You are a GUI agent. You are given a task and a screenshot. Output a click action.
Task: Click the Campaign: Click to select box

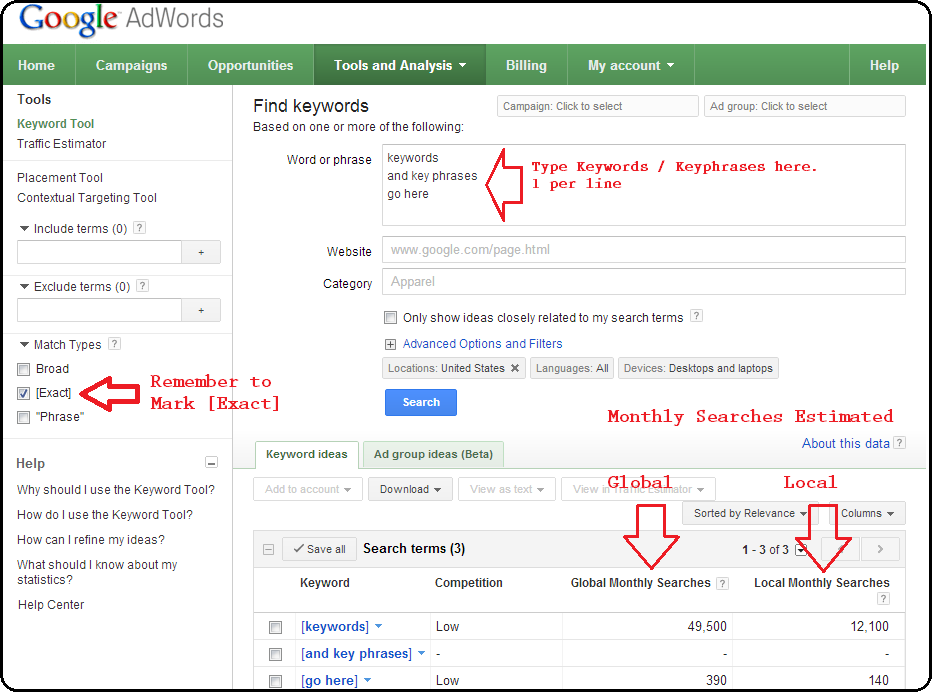(x=598, y=106)
